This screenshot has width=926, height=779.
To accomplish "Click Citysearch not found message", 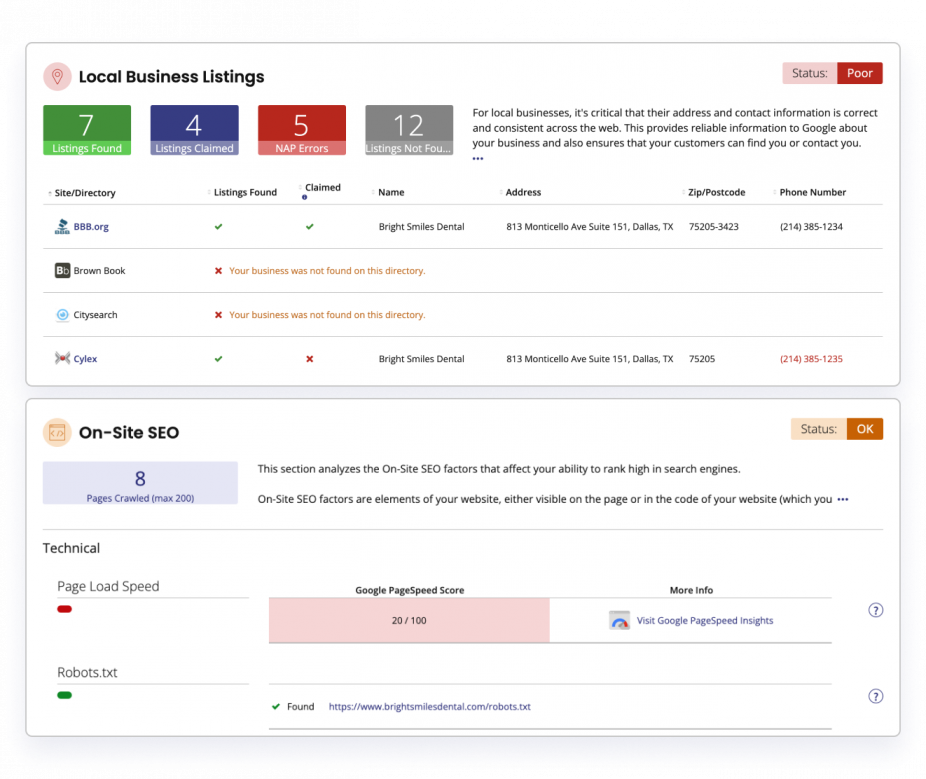I will click(x=327, y=315).
